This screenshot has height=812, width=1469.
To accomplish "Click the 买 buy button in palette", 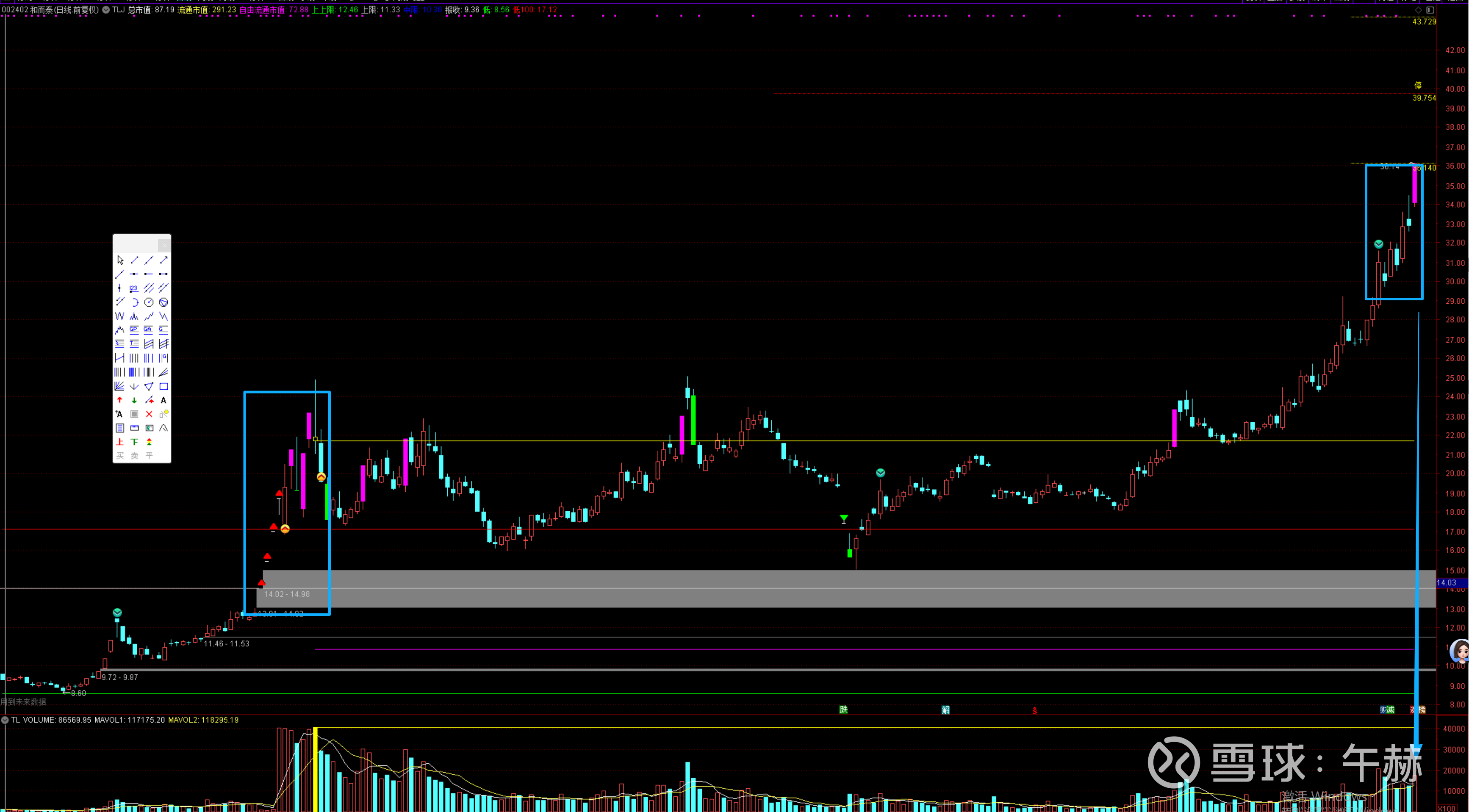I will point(120,456).
